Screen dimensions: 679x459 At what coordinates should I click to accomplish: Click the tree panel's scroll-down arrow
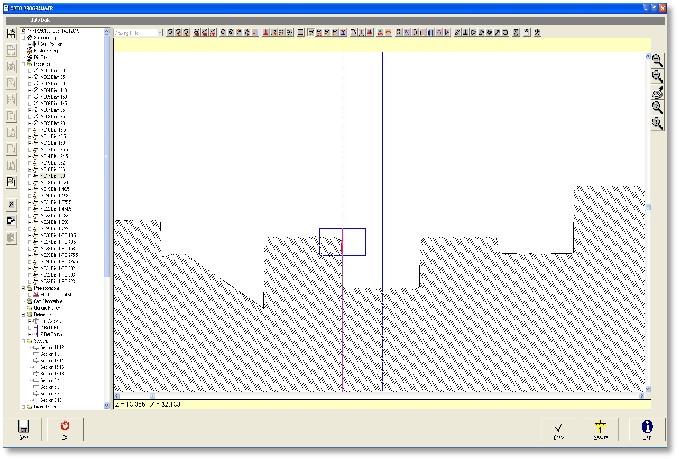pos(108,405)
